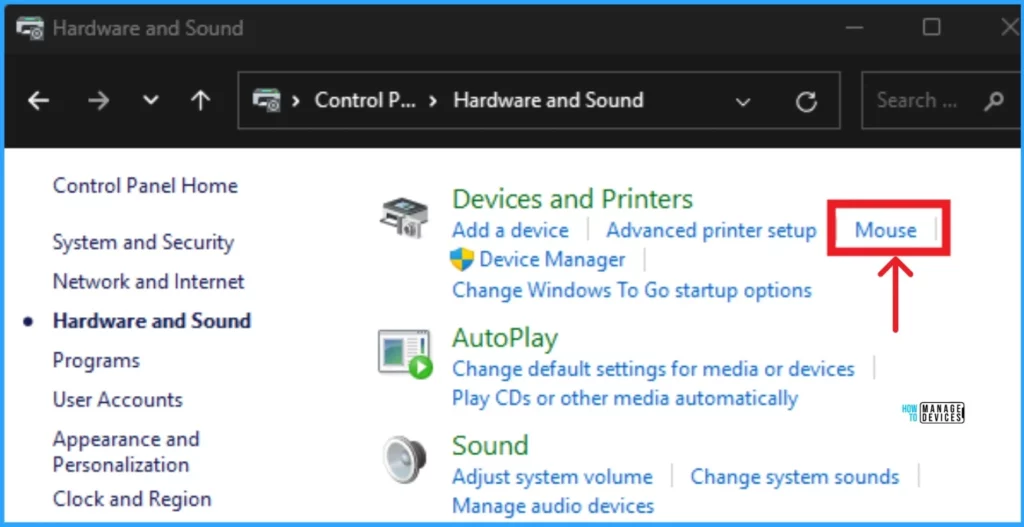Go forward with the right arrow
This screenshot has height=527, width=1024.
(99, 101)
